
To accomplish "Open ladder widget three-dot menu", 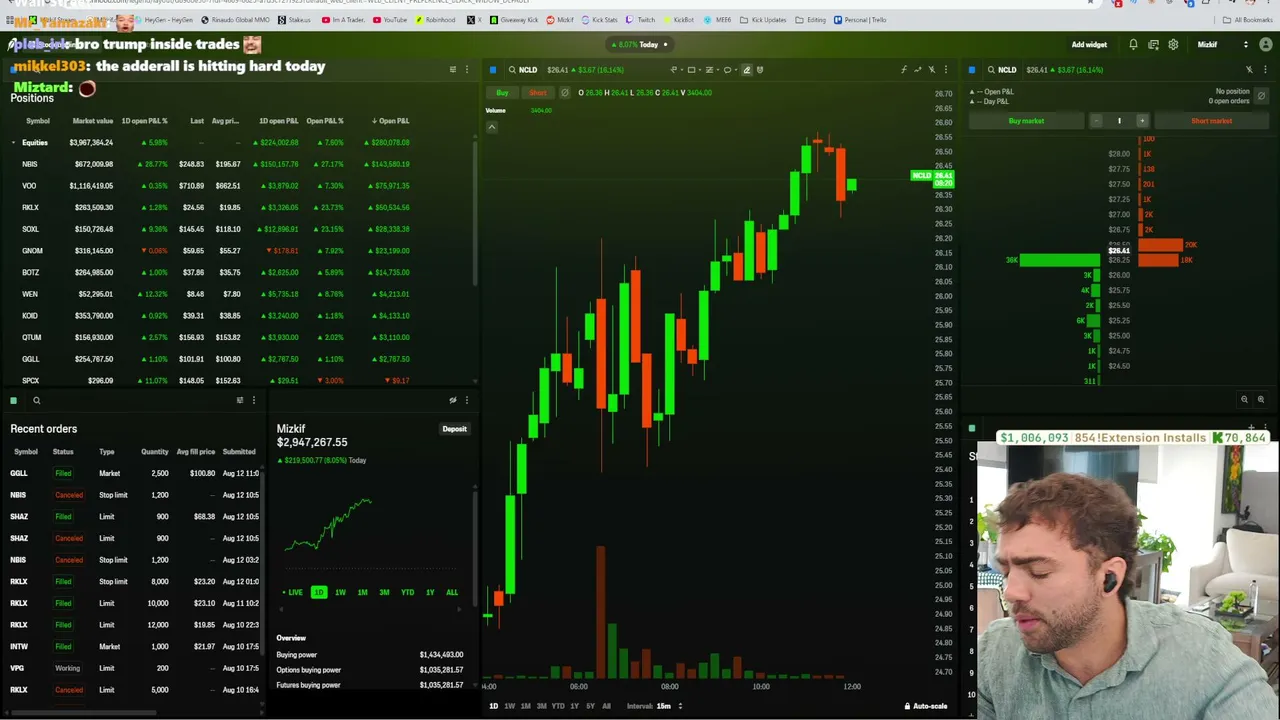I will 1263,70.
